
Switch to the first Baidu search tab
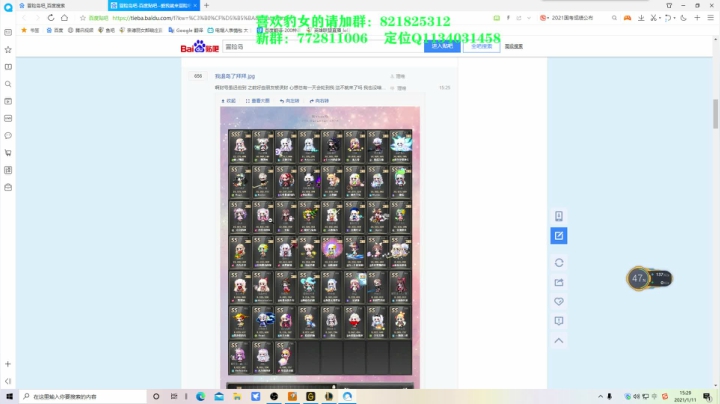coord(60,6)
